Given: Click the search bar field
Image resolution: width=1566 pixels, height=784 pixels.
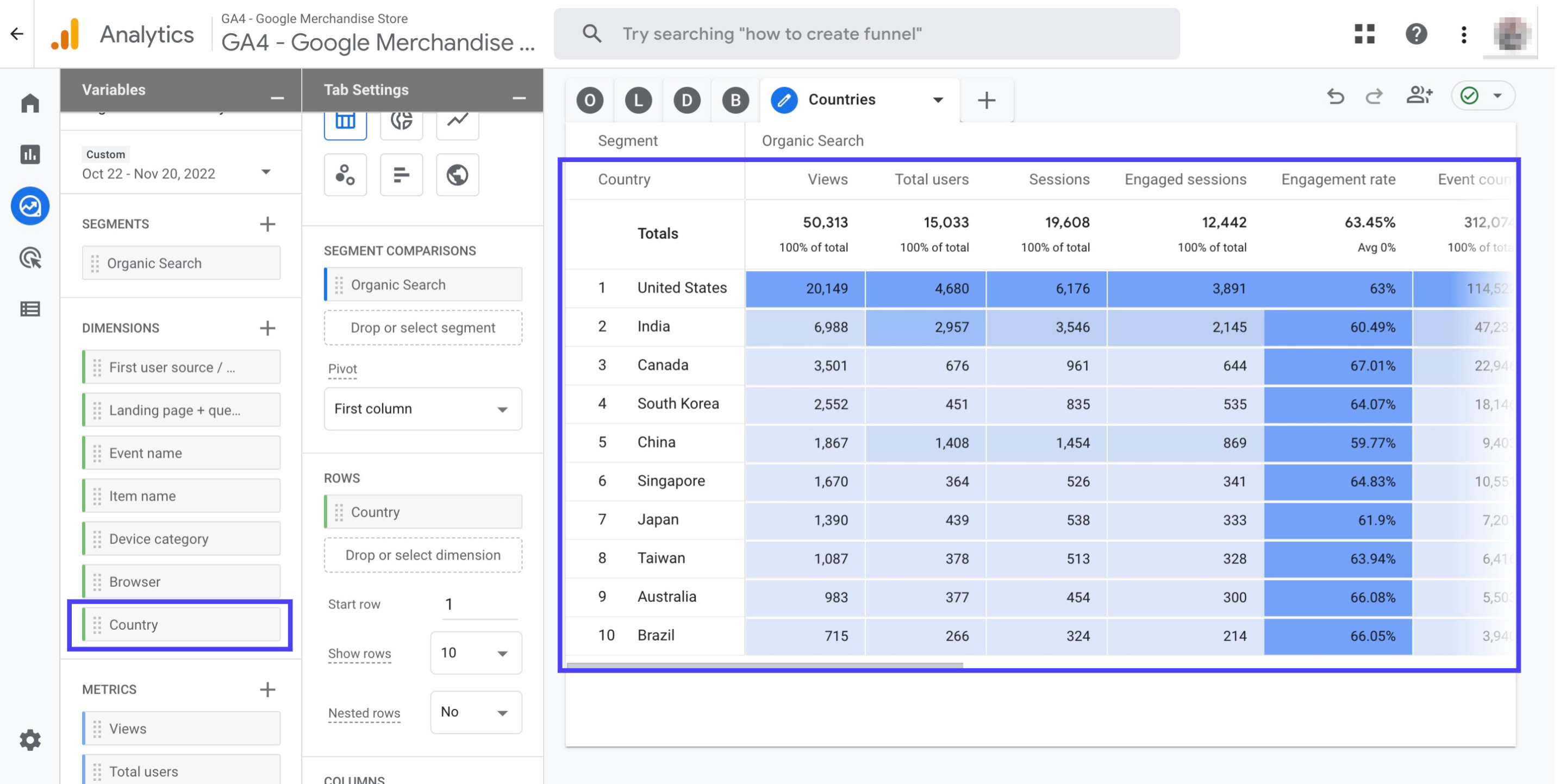Looking at the screenshot, I should (x=866, y=34).
